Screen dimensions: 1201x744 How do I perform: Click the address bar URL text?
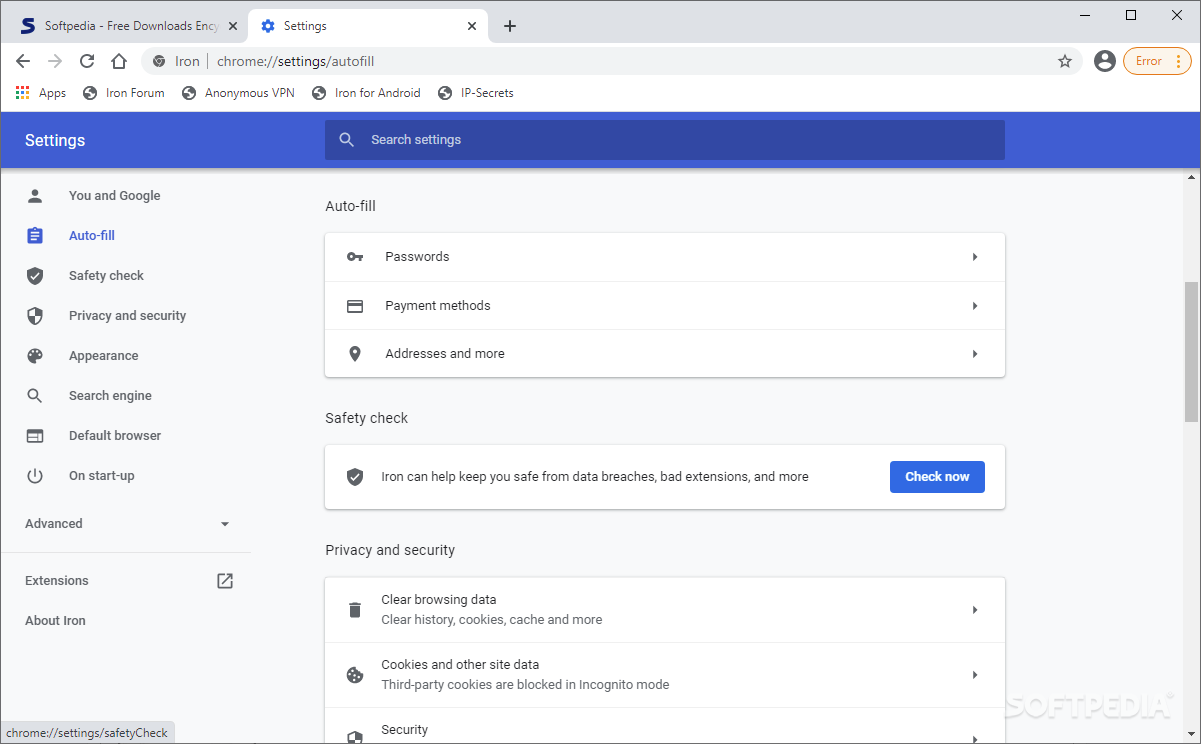point(295,61)
